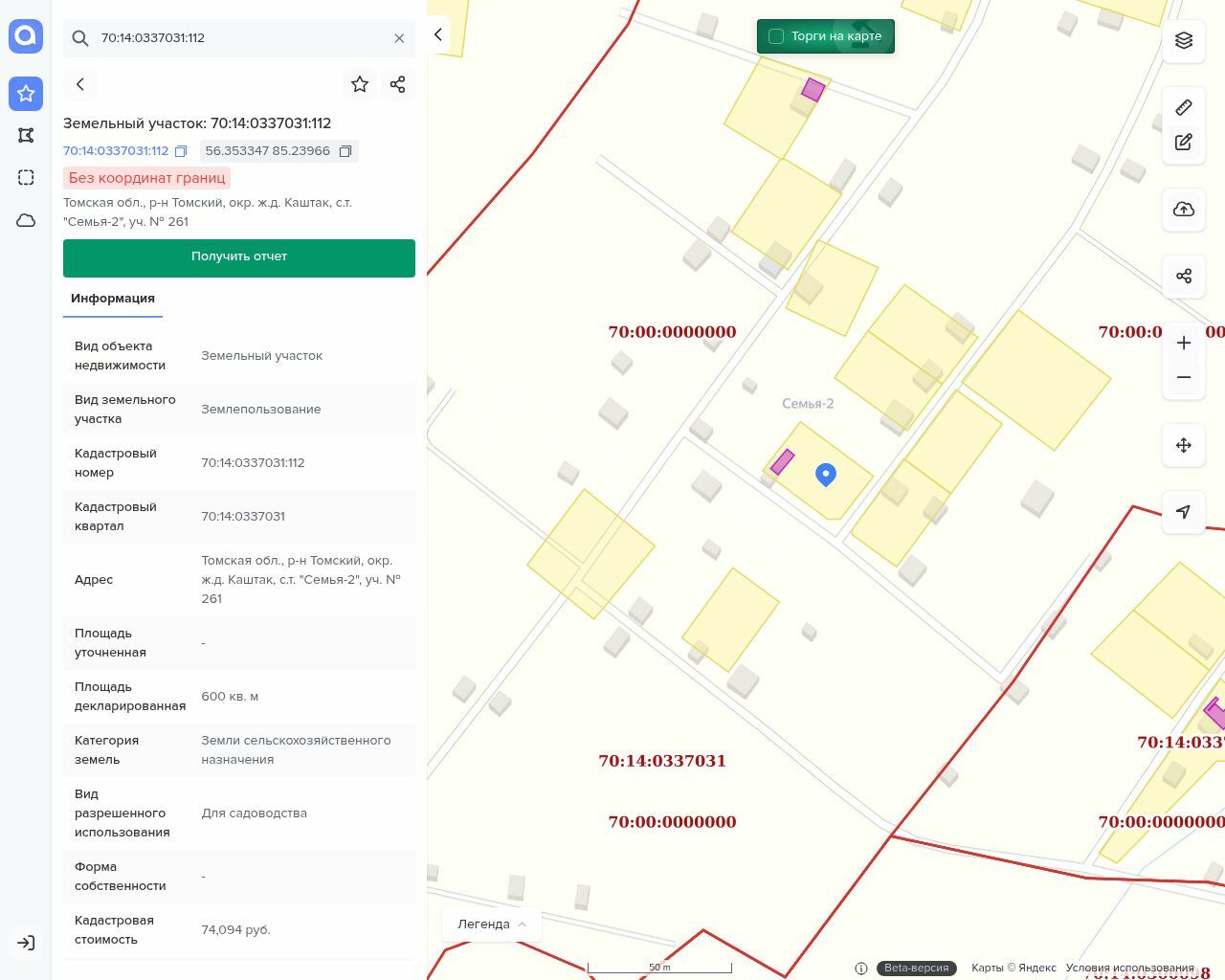Open the favorites star in left sidebar
1225x980 pixels.
26,93
